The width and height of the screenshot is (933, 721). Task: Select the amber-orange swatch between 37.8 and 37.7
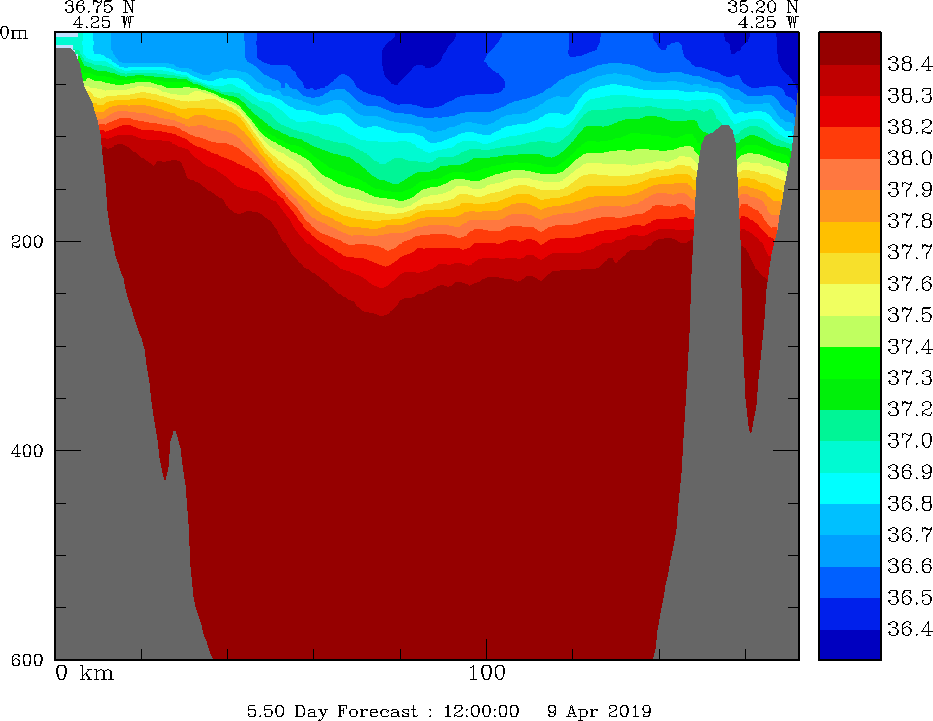[x=850, y=237]
